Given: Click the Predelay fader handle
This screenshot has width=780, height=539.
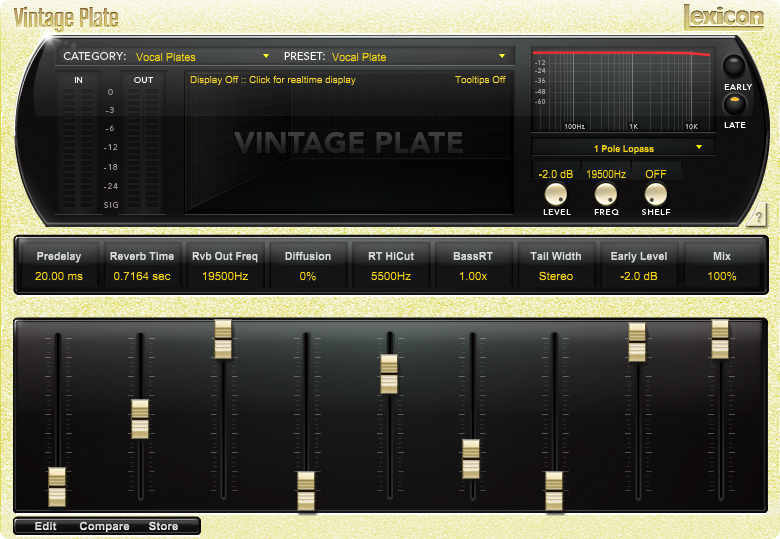Looking at the screenshot, I should (57, 487).
